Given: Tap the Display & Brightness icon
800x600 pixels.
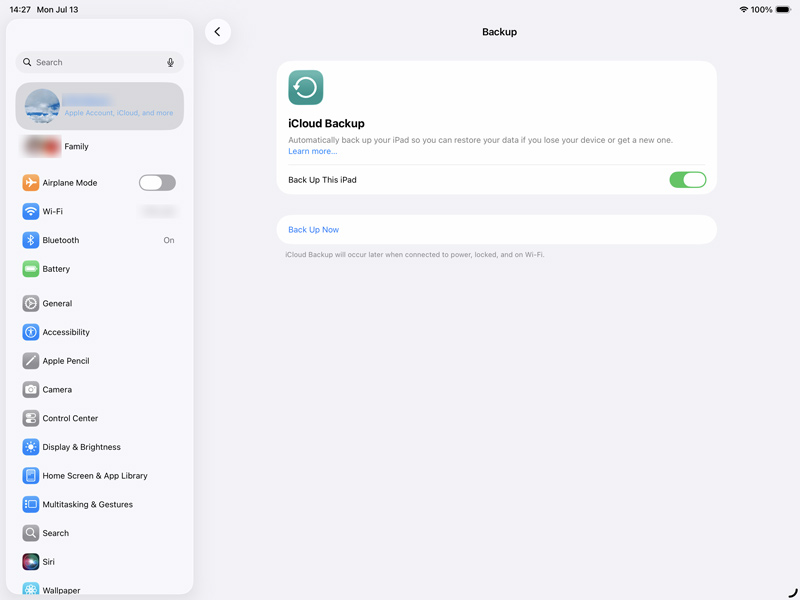Looking at the screenshot, I should (31, 447).
